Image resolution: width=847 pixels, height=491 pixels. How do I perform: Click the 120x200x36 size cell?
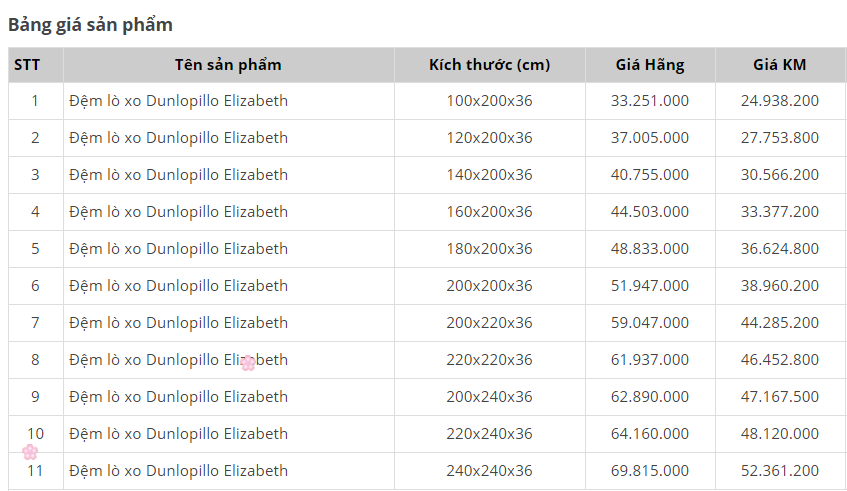pos(489,137)
